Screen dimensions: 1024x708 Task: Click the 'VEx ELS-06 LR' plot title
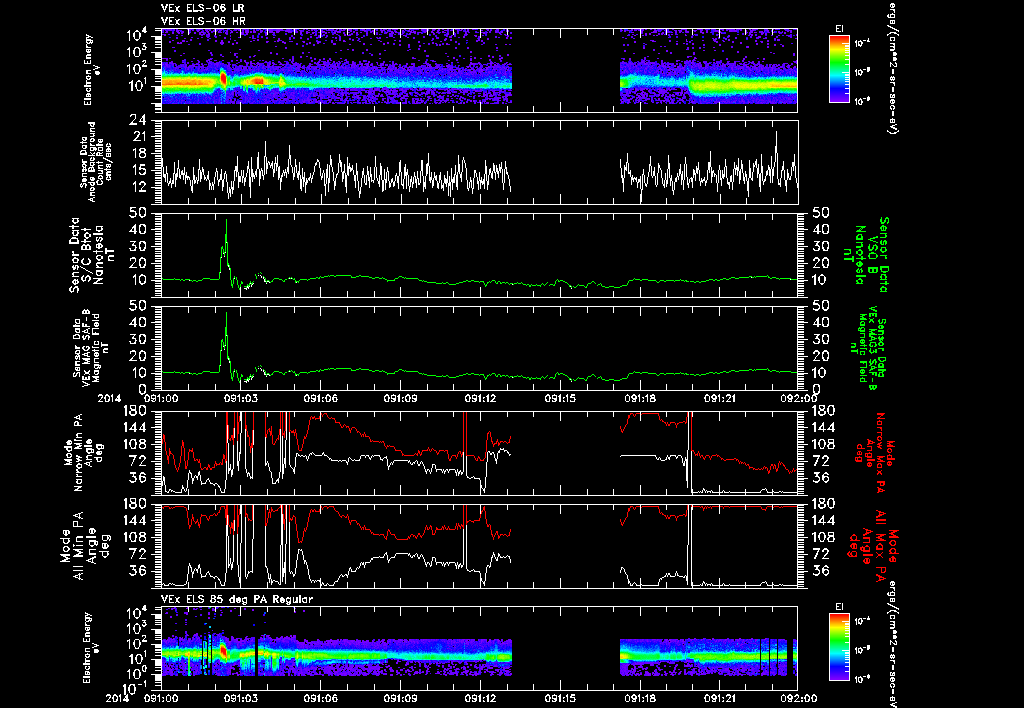point(202,8)
